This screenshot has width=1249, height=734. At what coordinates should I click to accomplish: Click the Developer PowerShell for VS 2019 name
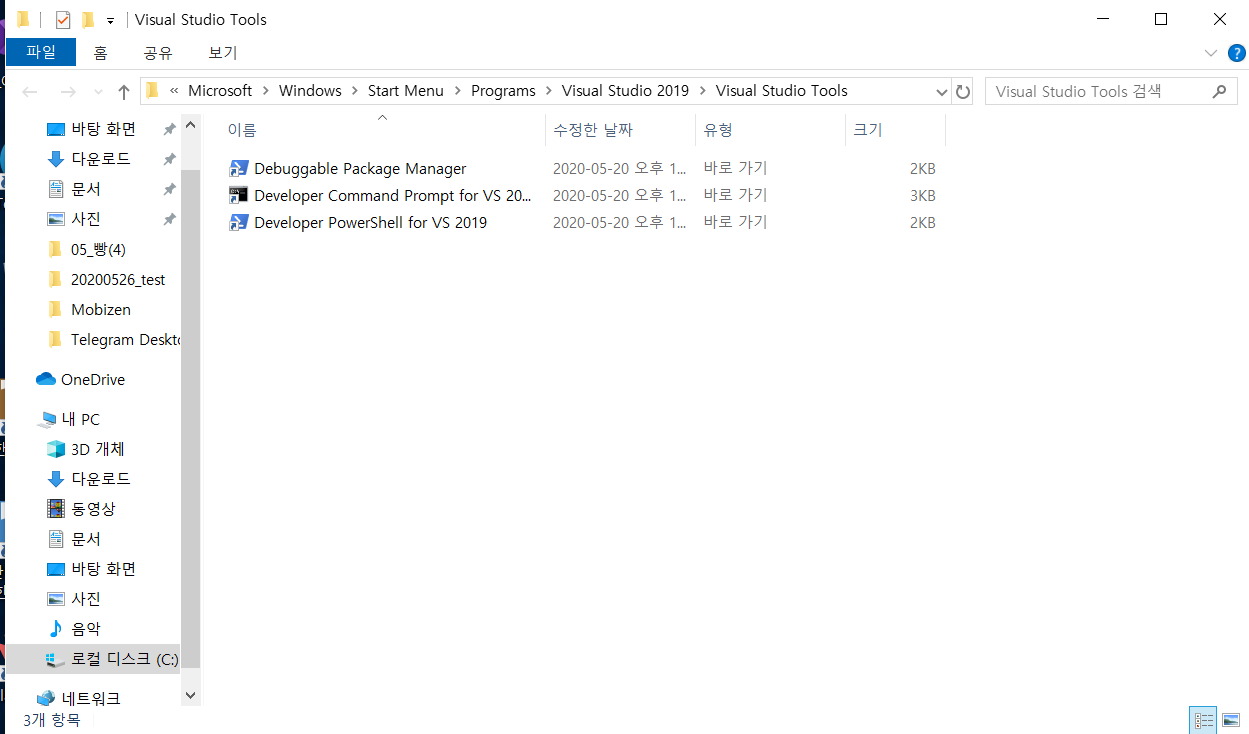tap(370, 223)
